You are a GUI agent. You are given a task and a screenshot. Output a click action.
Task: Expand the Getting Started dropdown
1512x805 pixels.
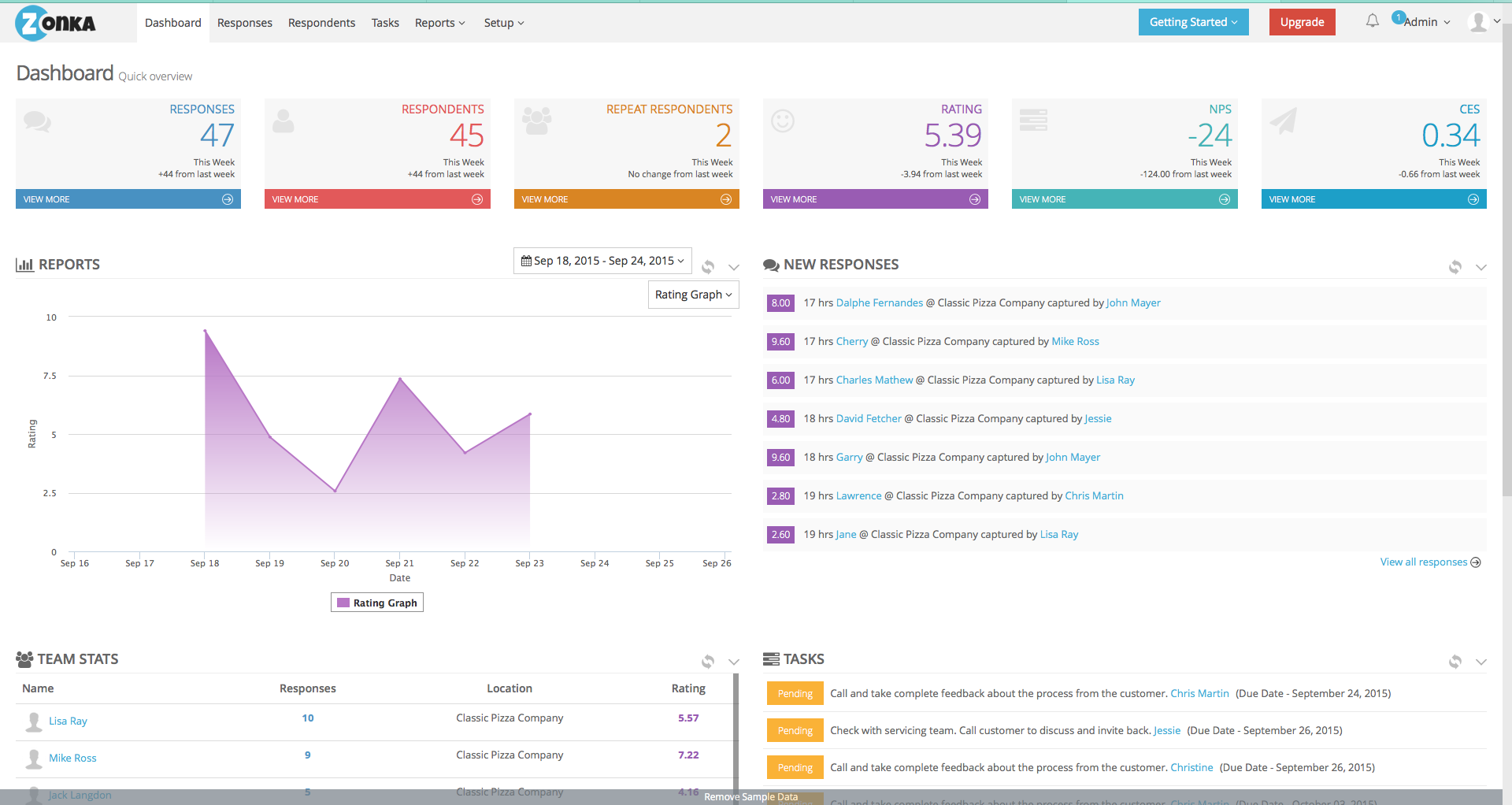point(1193,22)
